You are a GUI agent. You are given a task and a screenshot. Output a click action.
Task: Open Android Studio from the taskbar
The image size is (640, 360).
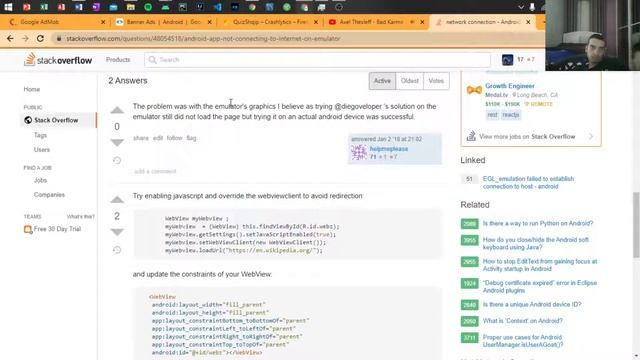click(165, 7)
